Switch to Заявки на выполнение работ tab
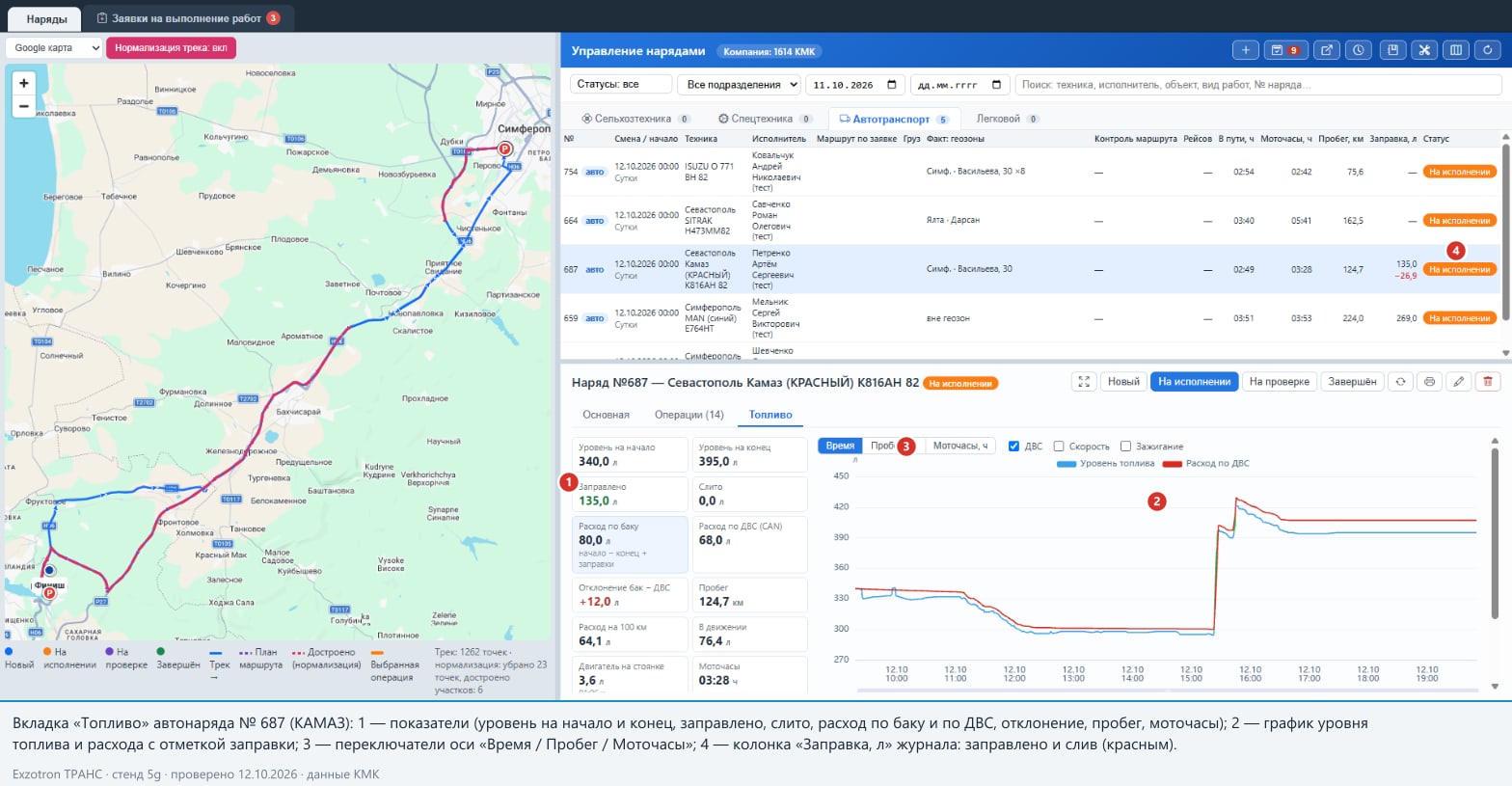Screen dimensions: 1512x786 (x=189, y=18)
